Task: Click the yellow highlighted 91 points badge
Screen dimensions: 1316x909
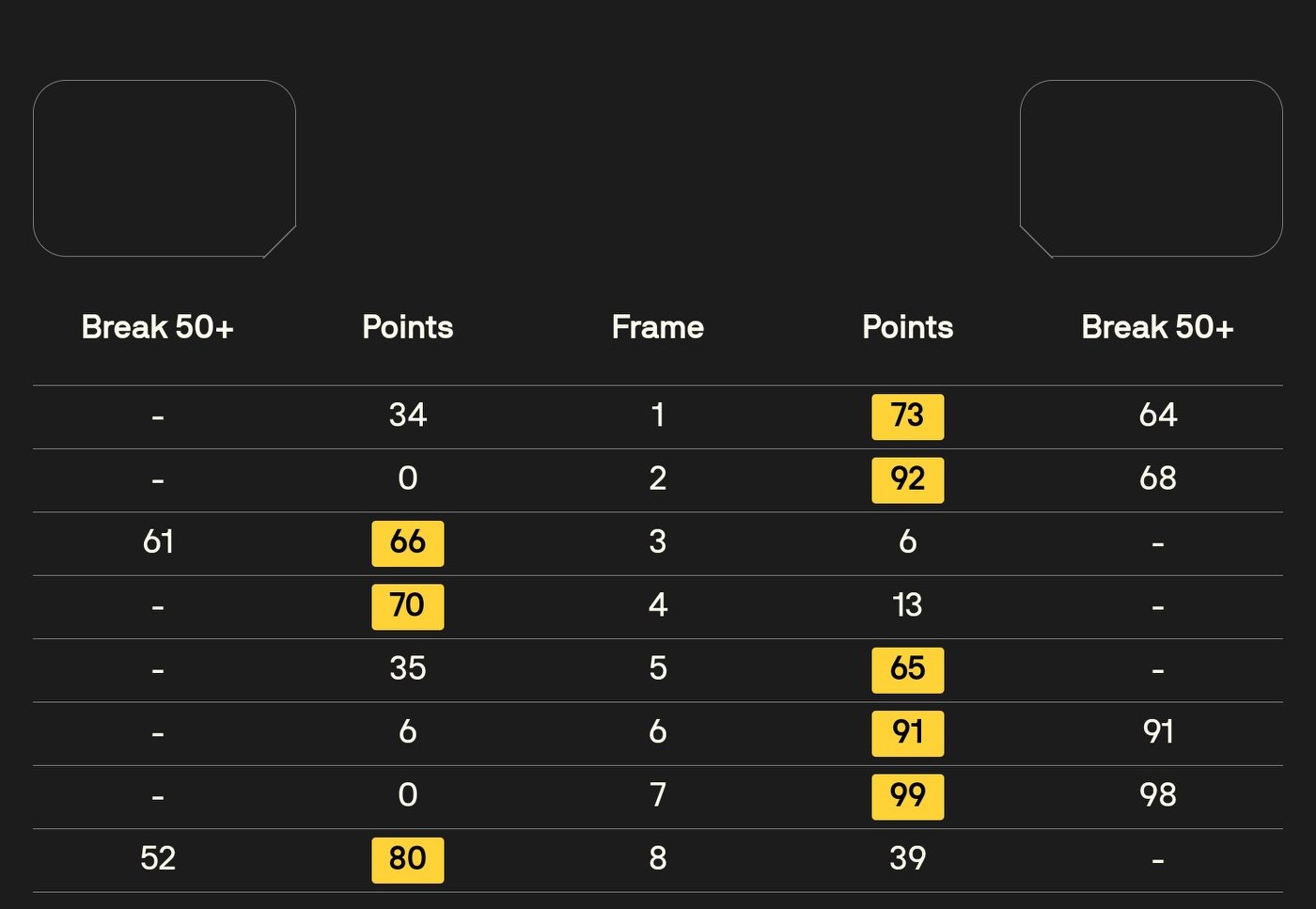Action: (x=907, y=732)
